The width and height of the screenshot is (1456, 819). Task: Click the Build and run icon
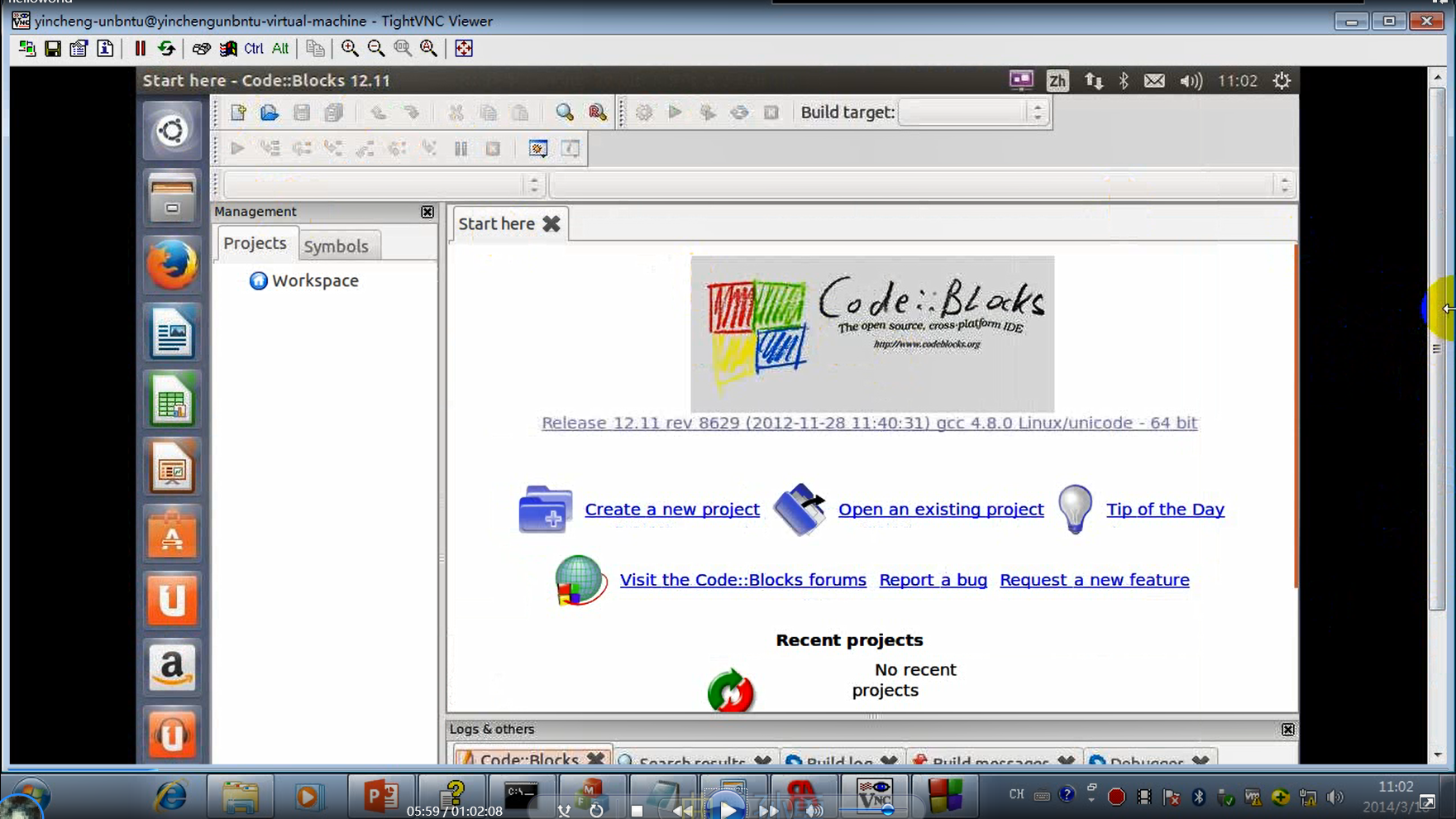[x=708, y=113]
